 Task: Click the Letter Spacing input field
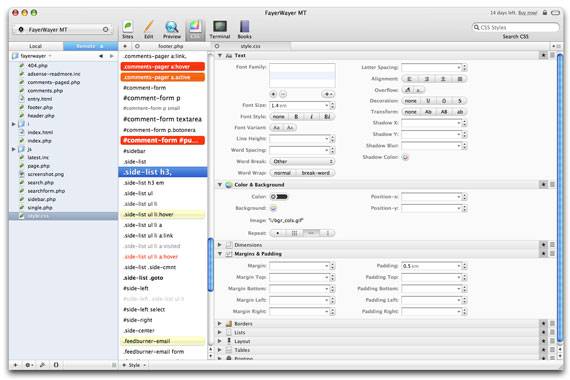coord(431,68)
